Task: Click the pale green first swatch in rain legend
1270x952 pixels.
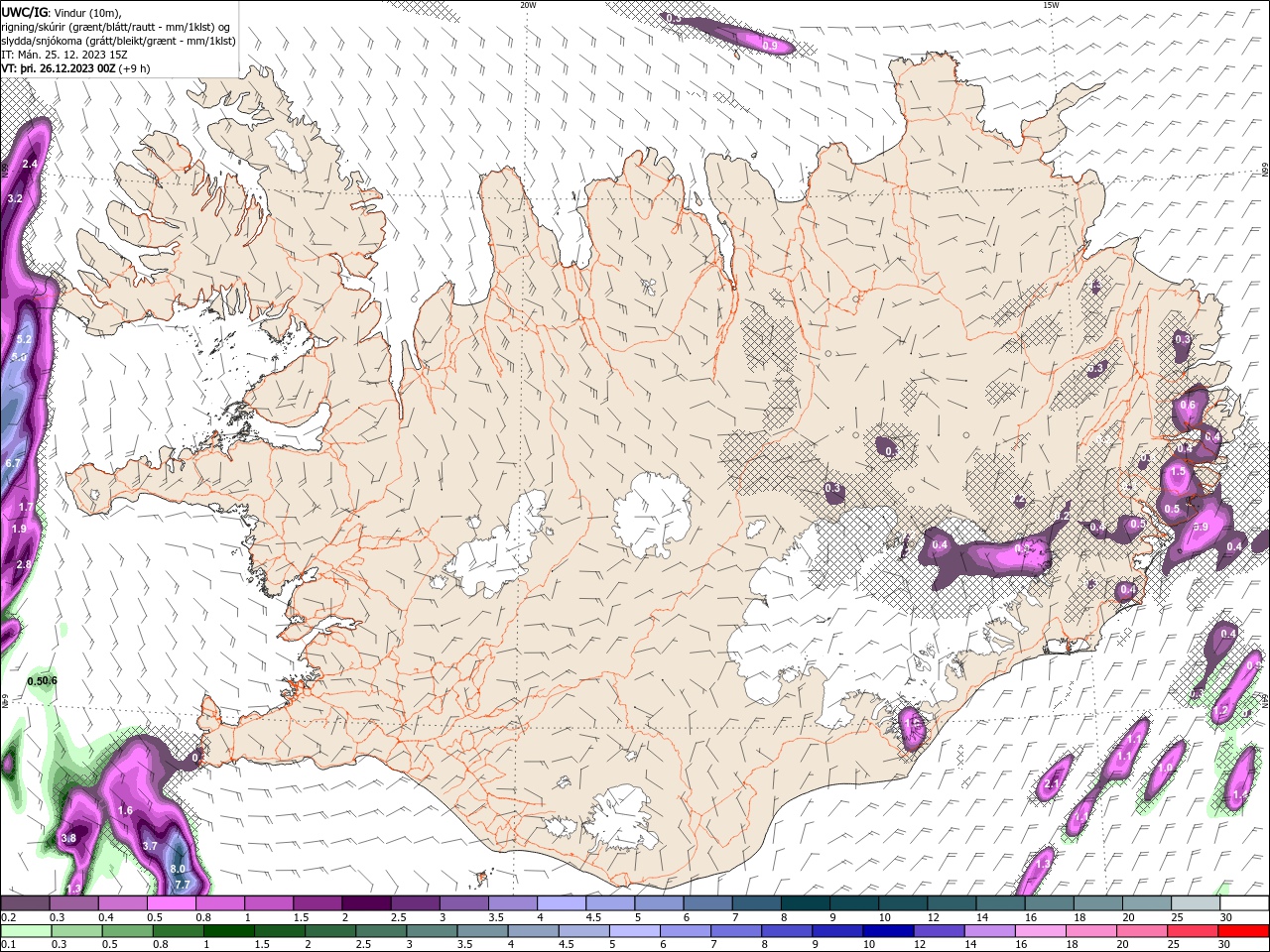Action: pyautogui.click(x=26, y=930)
